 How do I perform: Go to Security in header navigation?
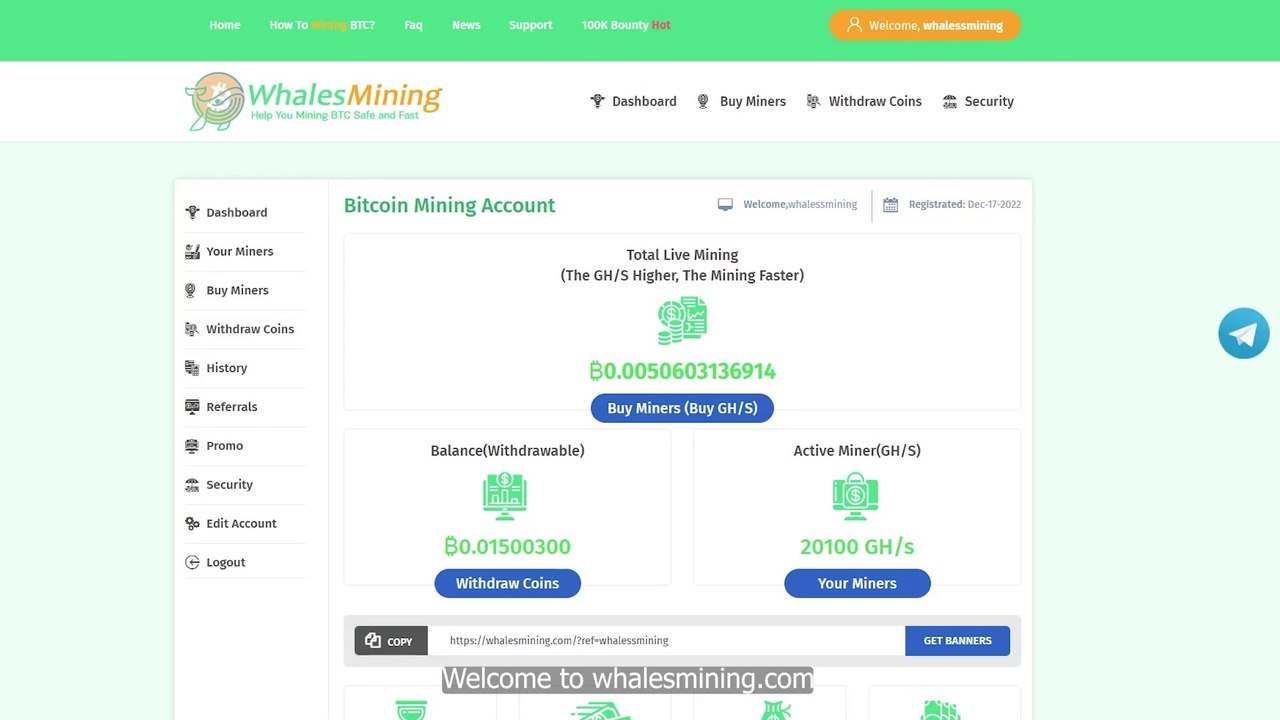coord(989,101)
